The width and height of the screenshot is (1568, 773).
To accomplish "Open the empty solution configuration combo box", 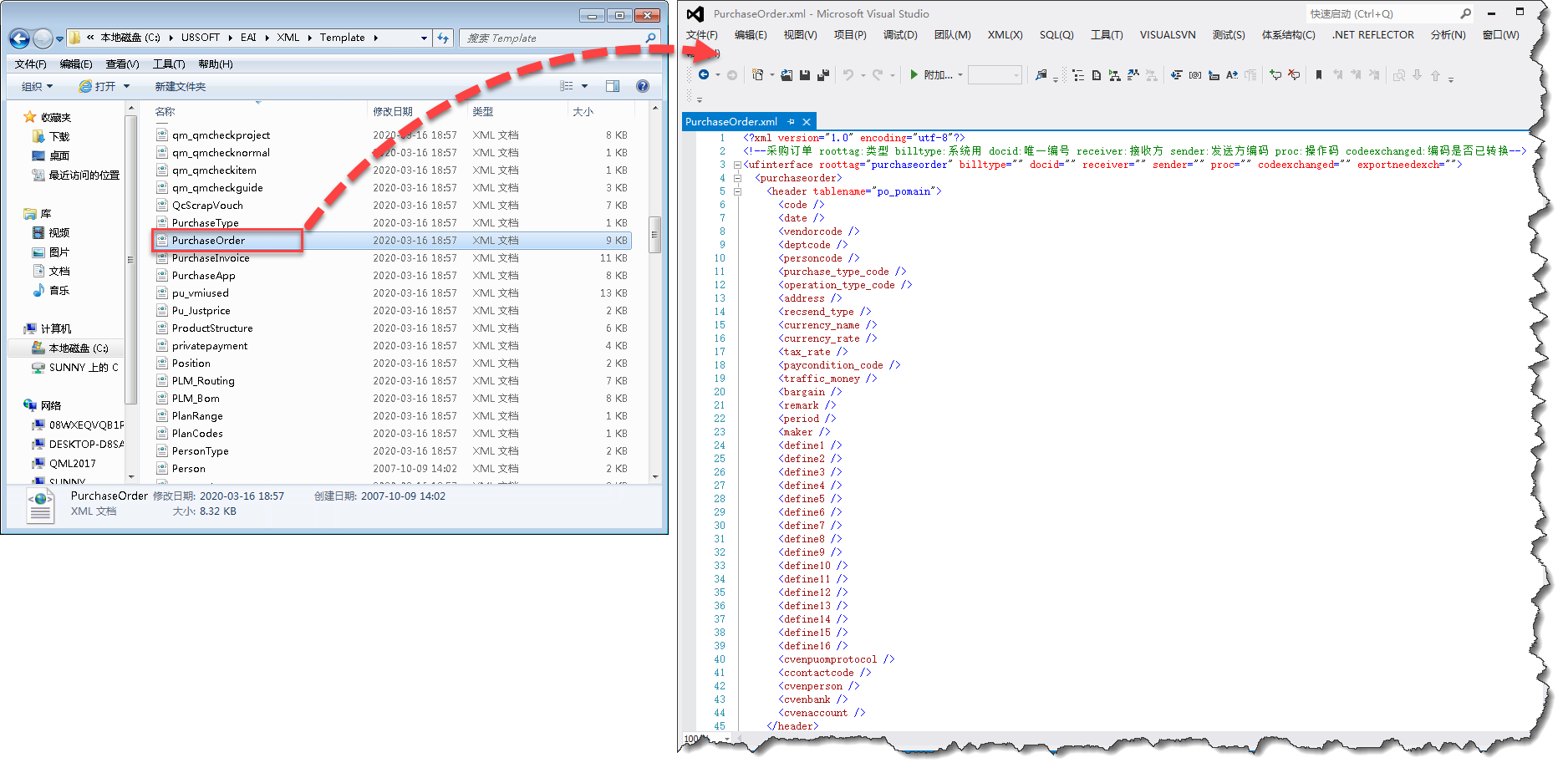I will click(x=995, y=74).
